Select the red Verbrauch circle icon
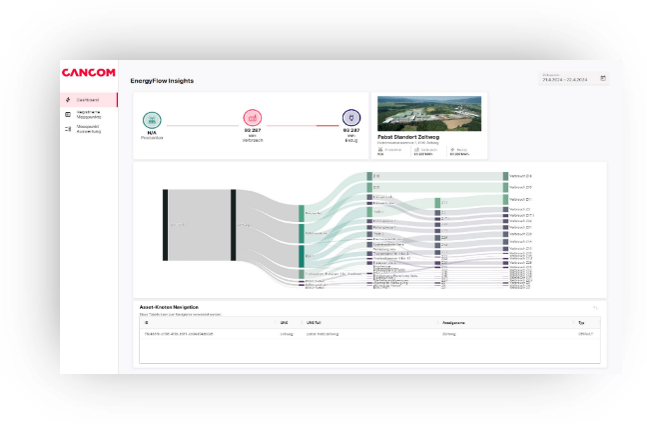 [252, 119]
